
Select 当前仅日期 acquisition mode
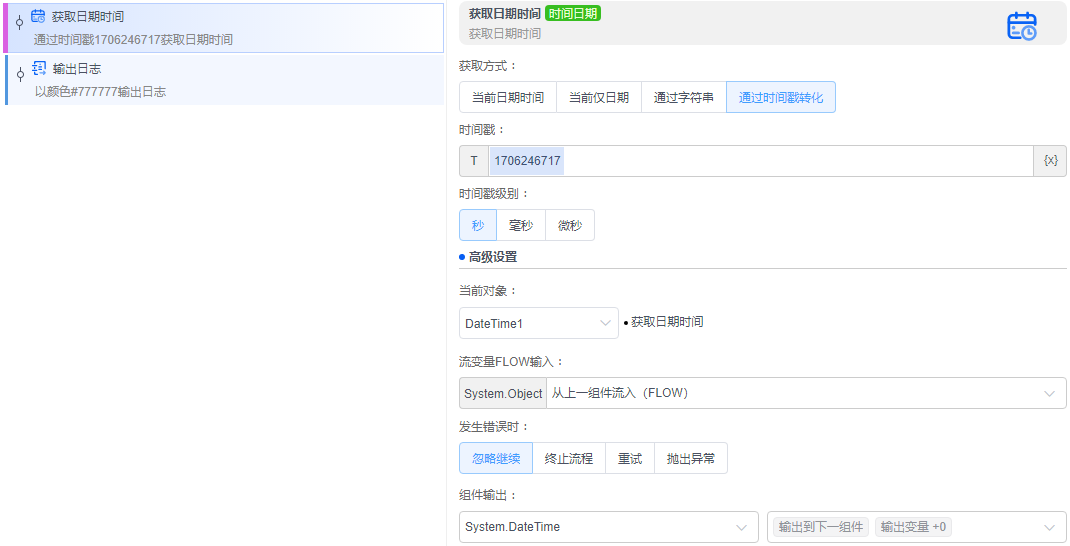tap(599, 98)
